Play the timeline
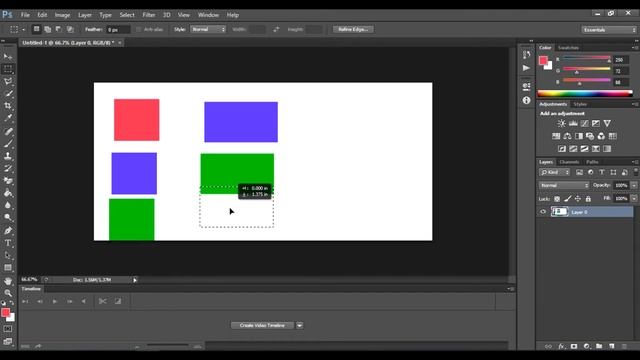Viewport: 640px width, 360px height. point(55,301)
